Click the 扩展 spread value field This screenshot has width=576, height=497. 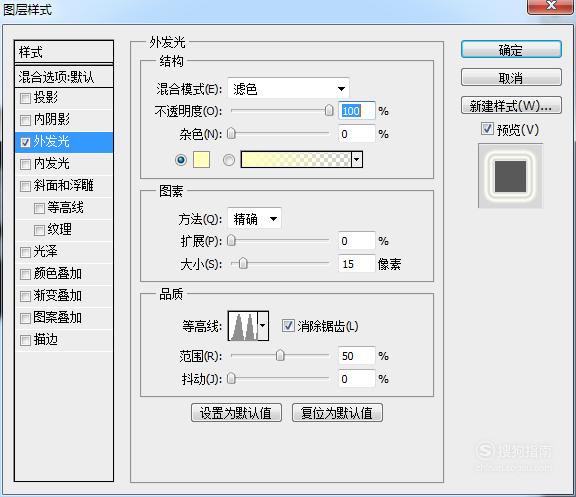357,241
